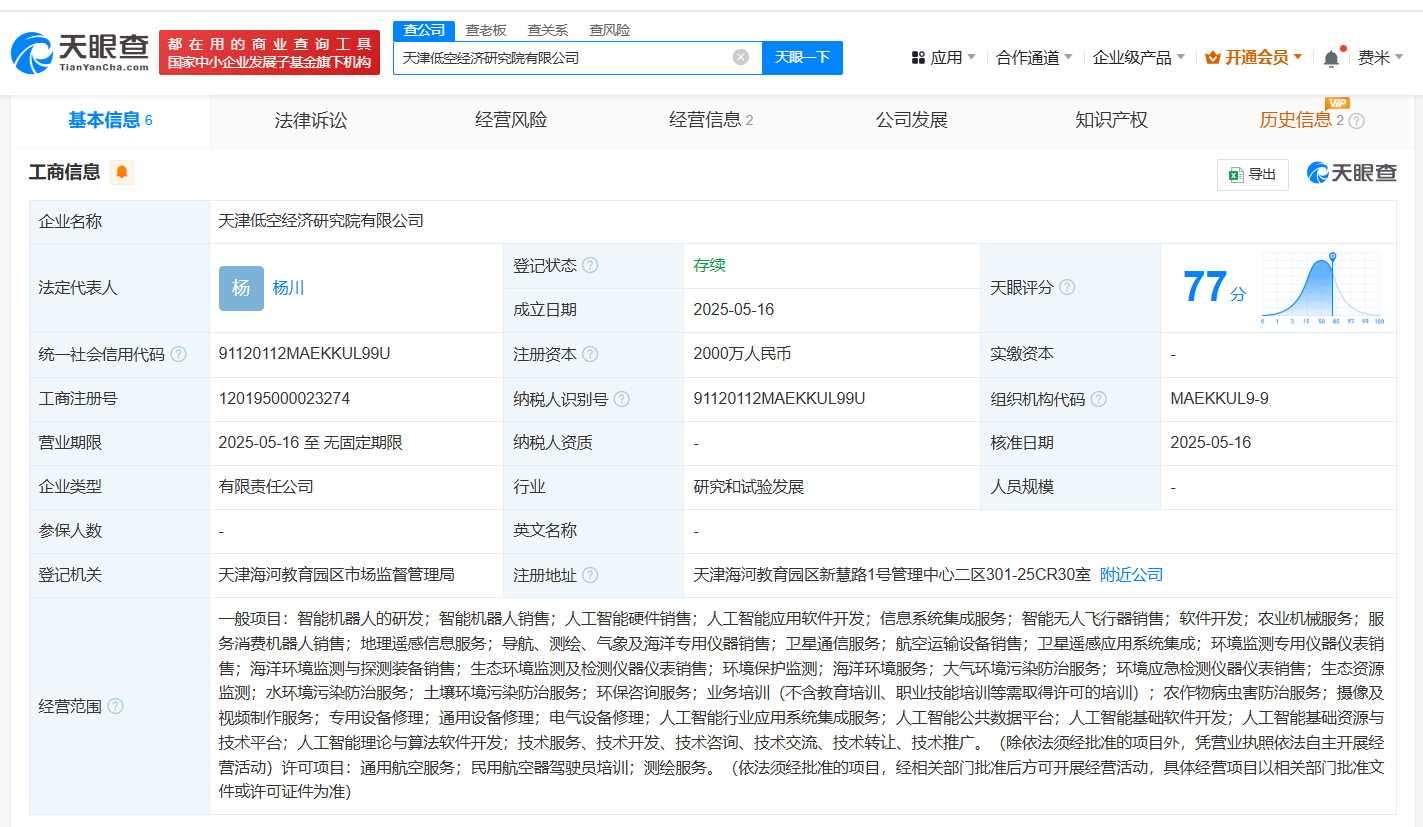The width and height of the screenshot is (1423, 827).
Task: Click question icon beside 天眼评分
Action: click(x=1067, y=287)
